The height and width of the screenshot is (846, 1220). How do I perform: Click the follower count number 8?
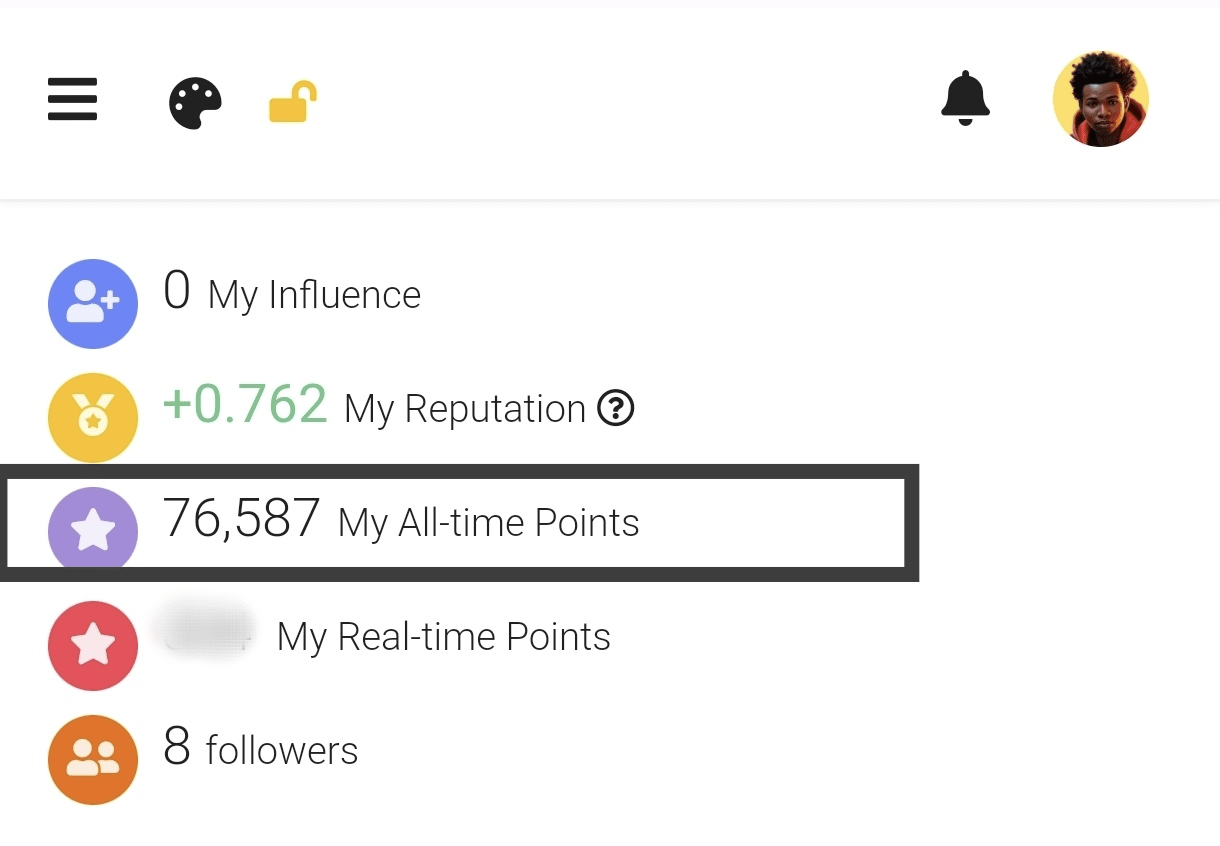pyautogui.click(x=177, y=747)
